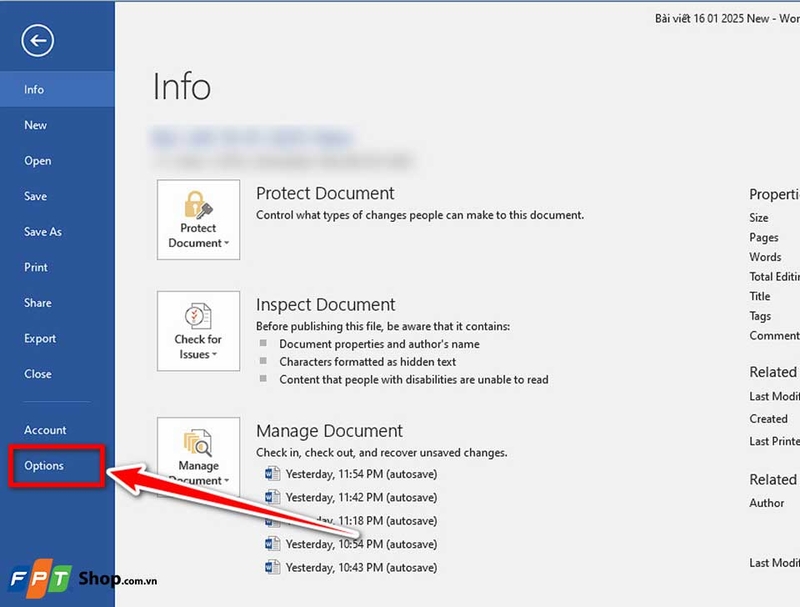Open the Print page
This screenshot has height=607, width=800.
point(57,267)
